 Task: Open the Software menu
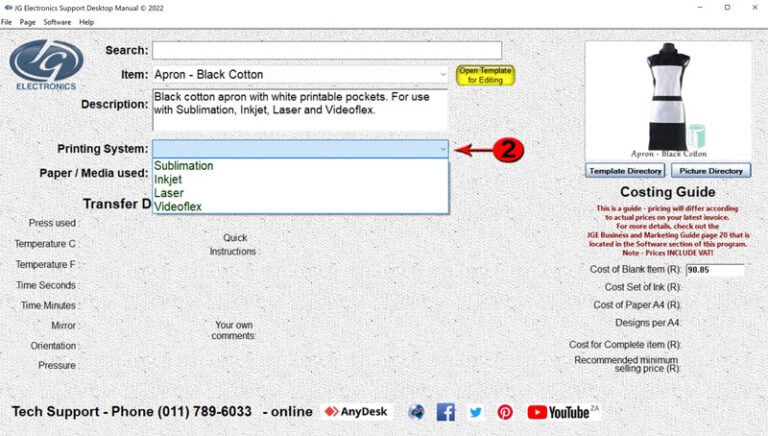coord(57,22)
